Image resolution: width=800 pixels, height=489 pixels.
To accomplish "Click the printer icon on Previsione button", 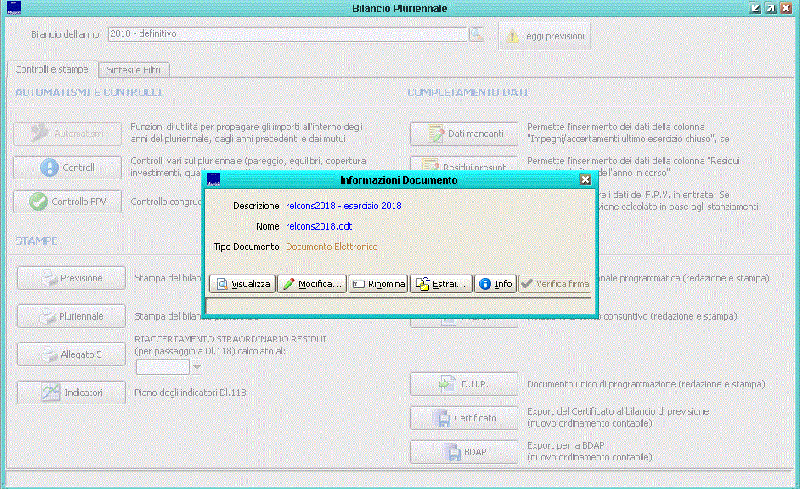I will (49, 278).
